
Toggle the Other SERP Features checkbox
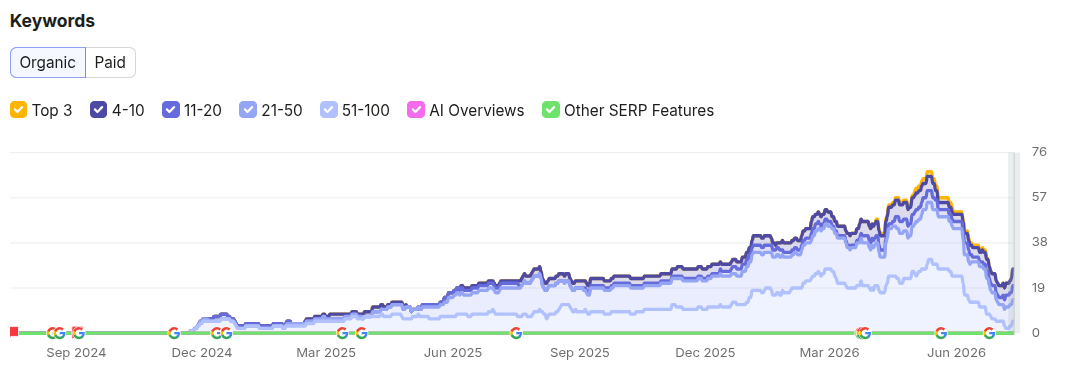550,110
